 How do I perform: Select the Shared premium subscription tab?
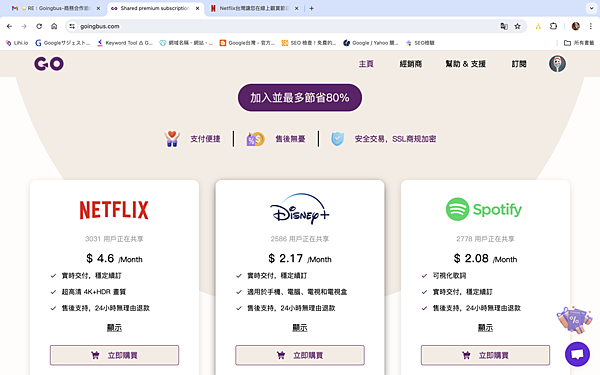(155, 8)
